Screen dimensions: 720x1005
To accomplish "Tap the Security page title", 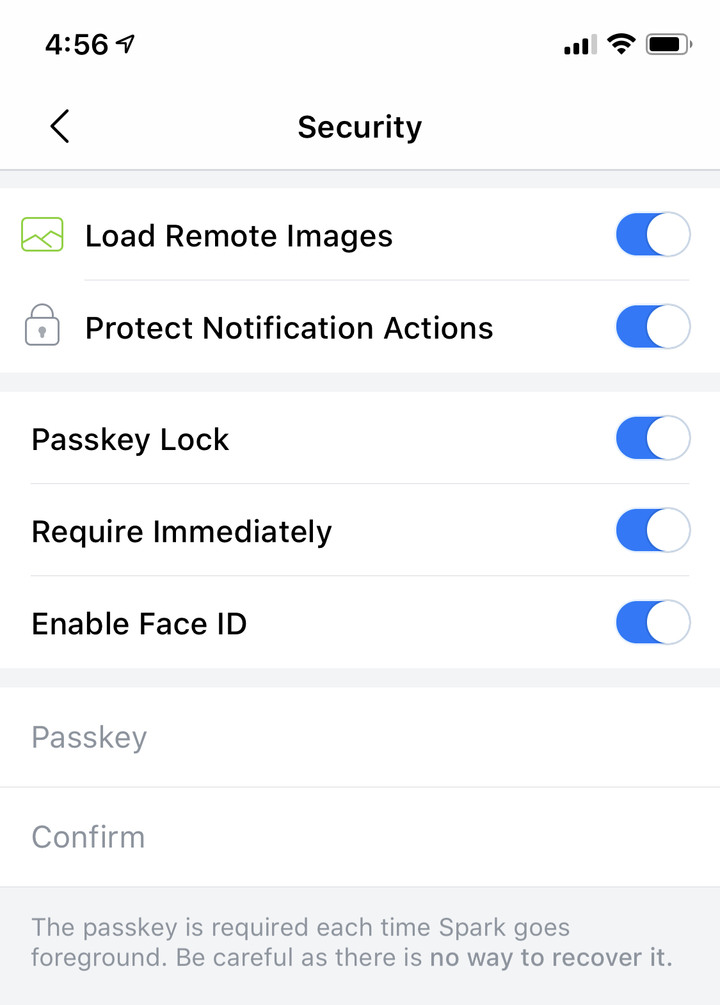I will [x=360, y=127].
